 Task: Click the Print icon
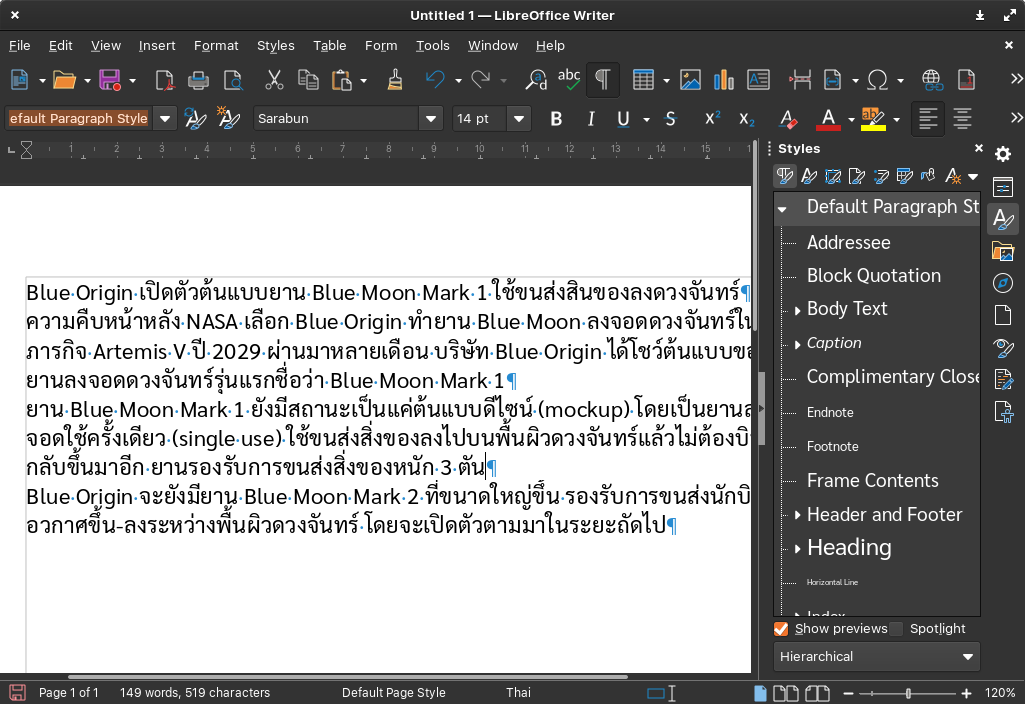pyautogui.click(x=198, y=80)
